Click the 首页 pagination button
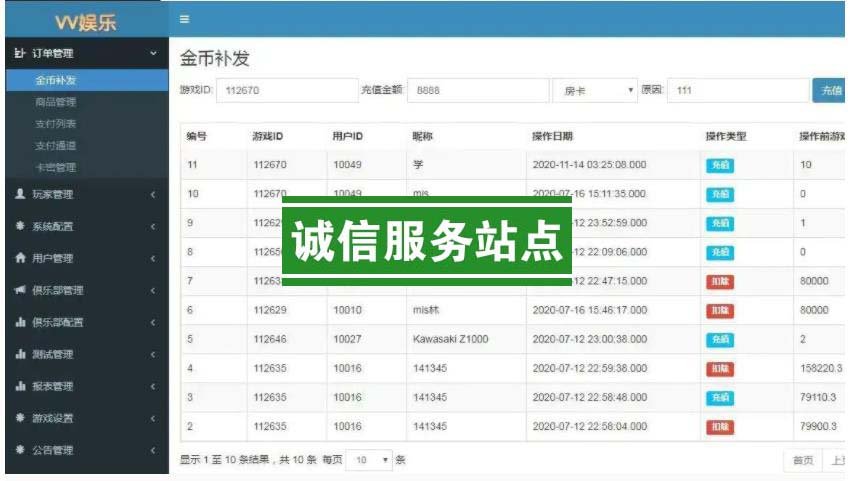 pyautogui.click(x=801, y=460)
